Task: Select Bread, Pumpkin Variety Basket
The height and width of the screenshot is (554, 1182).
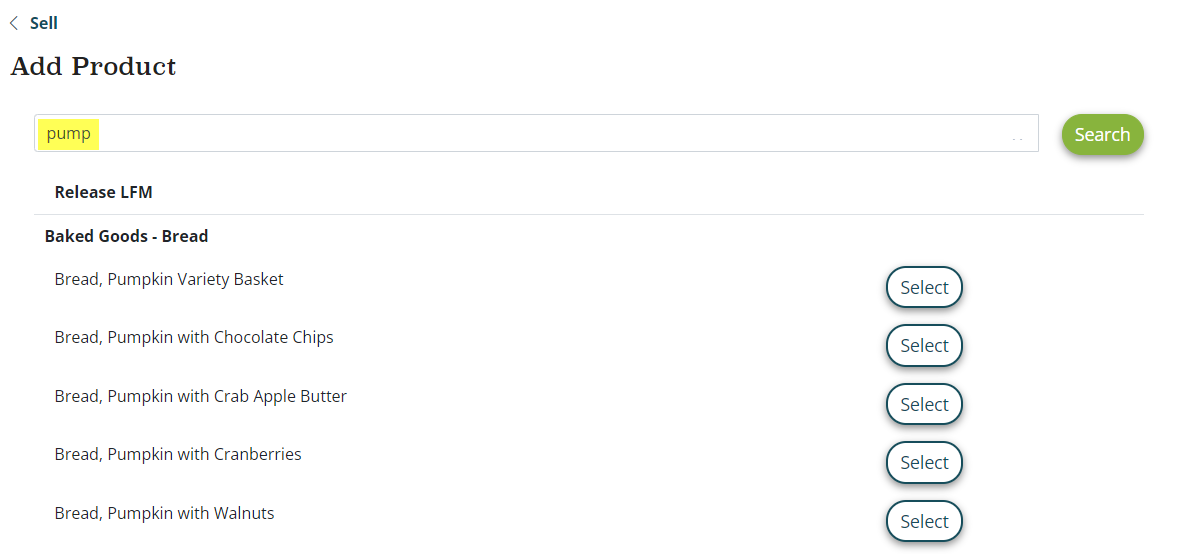Action: pyautogui.click(x=923, y=287)
